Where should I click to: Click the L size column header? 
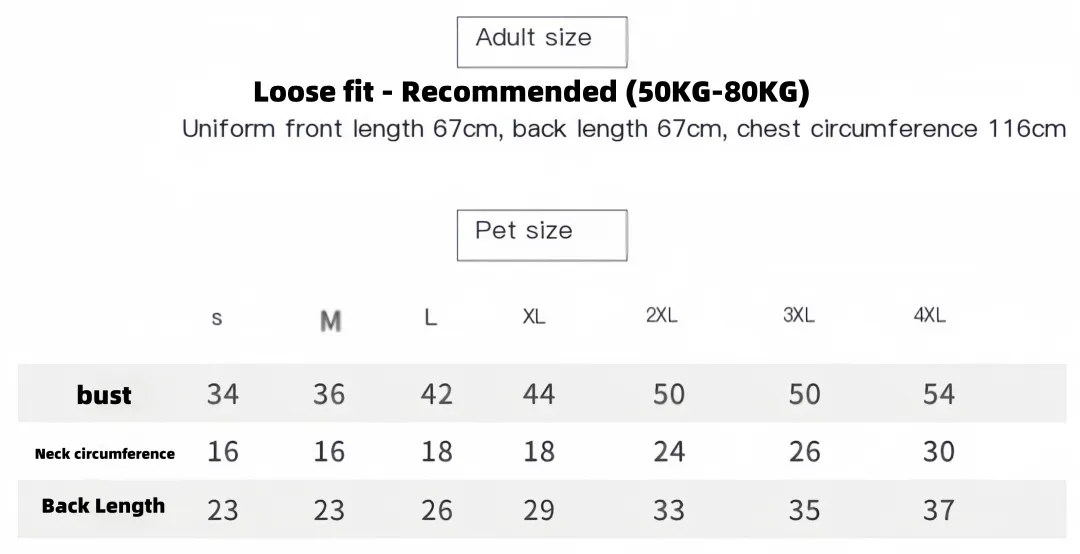click(430, 318)
